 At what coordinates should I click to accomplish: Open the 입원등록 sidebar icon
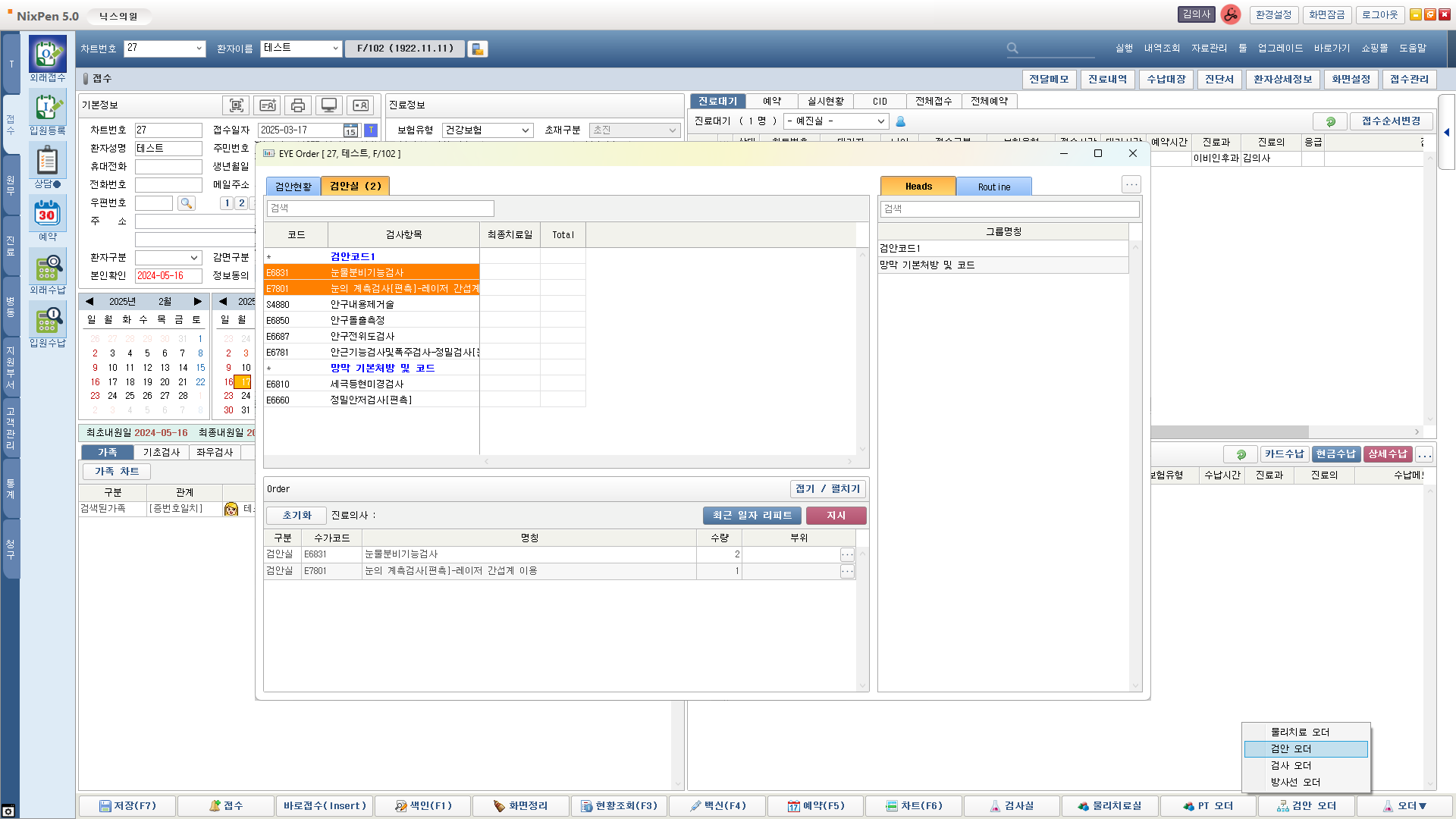pos(47,108)
